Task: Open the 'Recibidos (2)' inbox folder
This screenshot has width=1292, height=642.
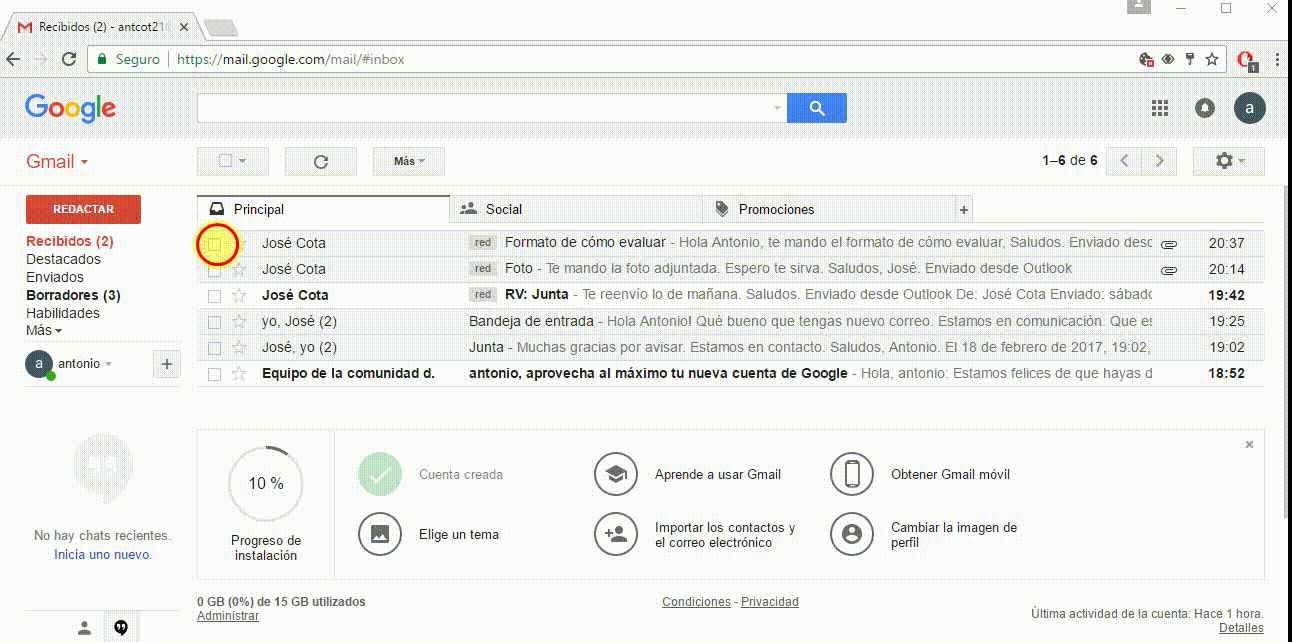Action: click(x=70, y=241)
